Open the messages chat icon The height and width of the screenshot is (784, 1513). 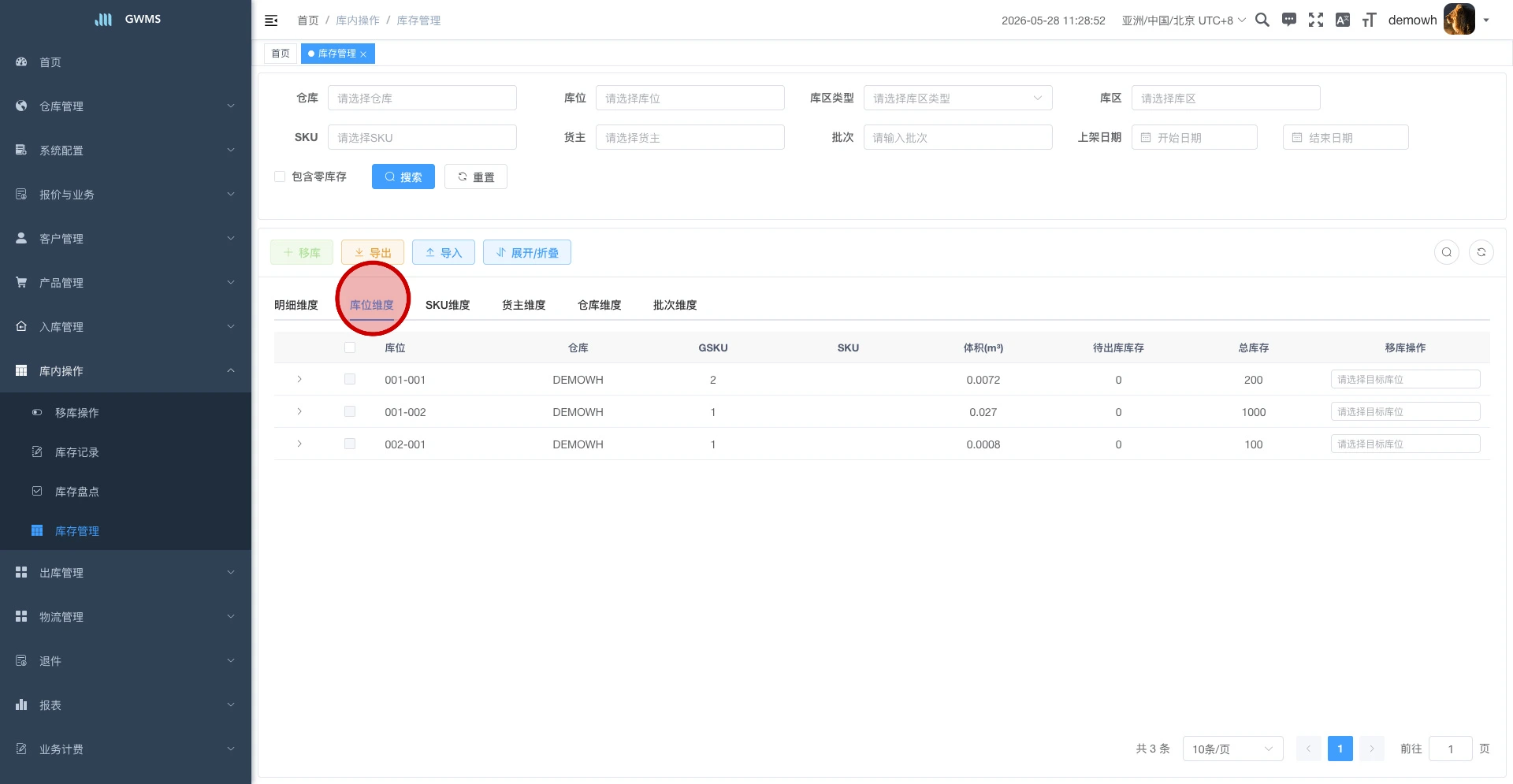pos(1289,20)
